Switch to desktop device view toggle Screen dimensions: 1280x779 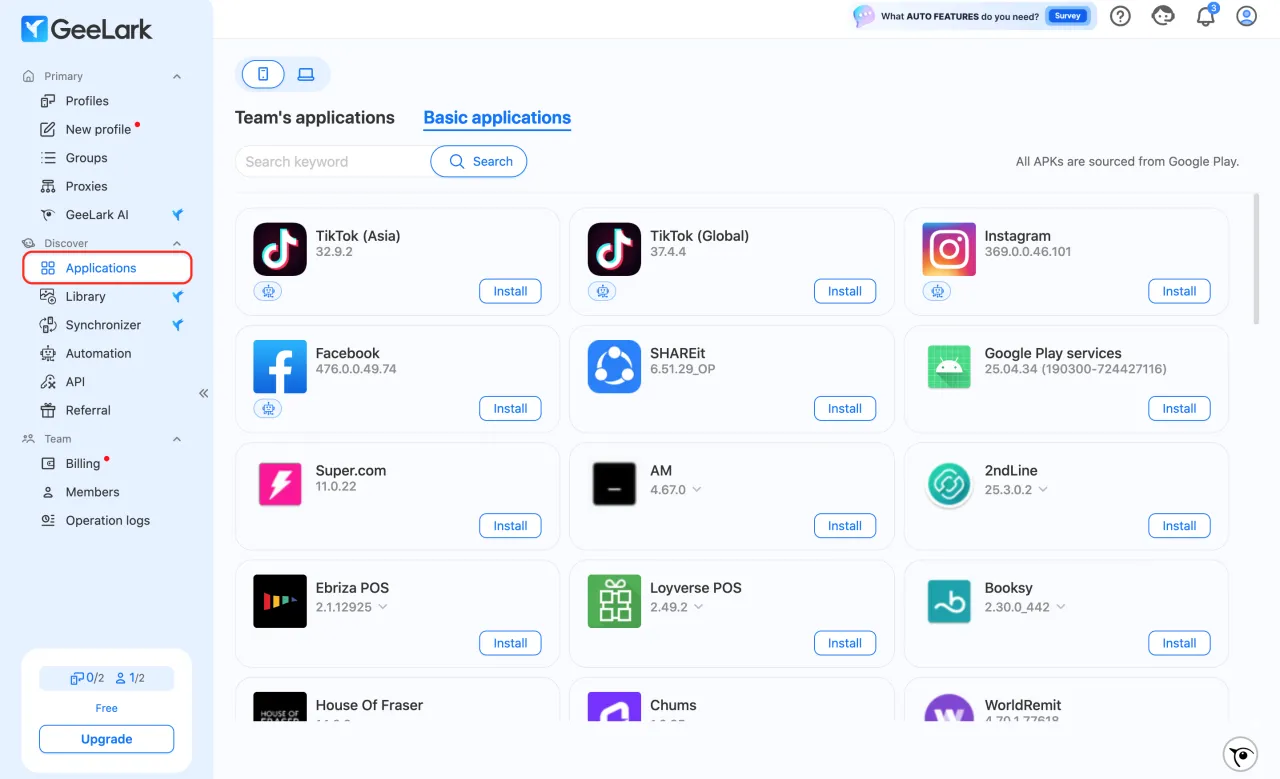point(306,74)
